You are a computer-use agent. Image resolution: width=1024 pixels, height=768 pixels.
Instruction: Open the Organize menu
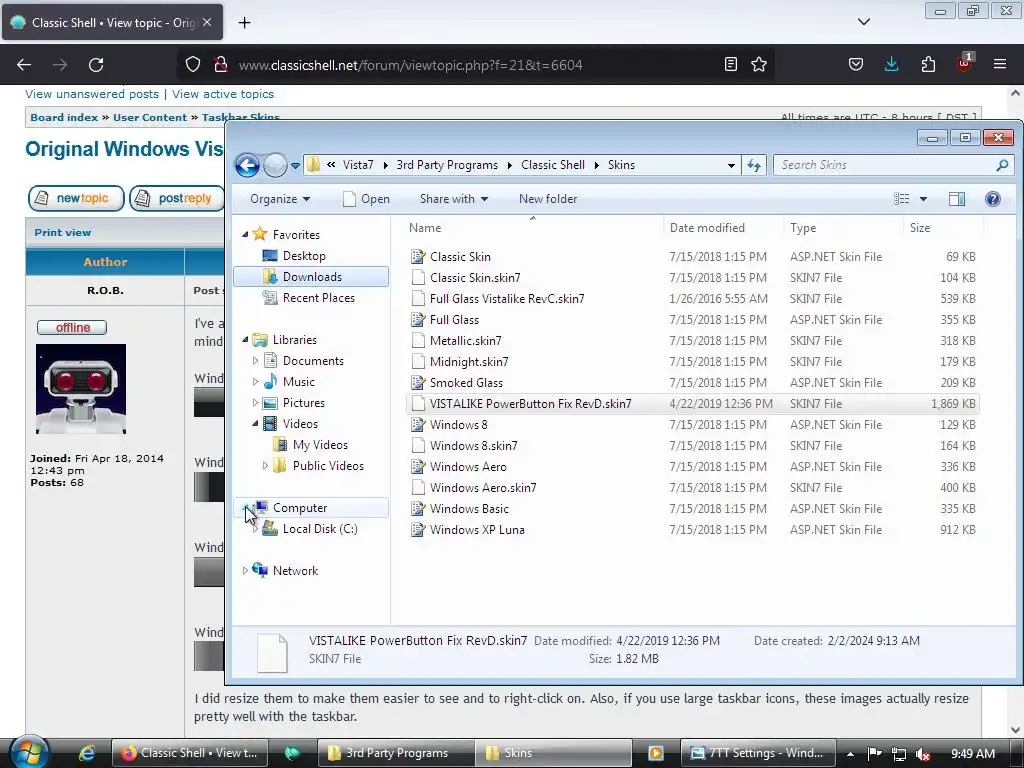[x=280, y=199]
